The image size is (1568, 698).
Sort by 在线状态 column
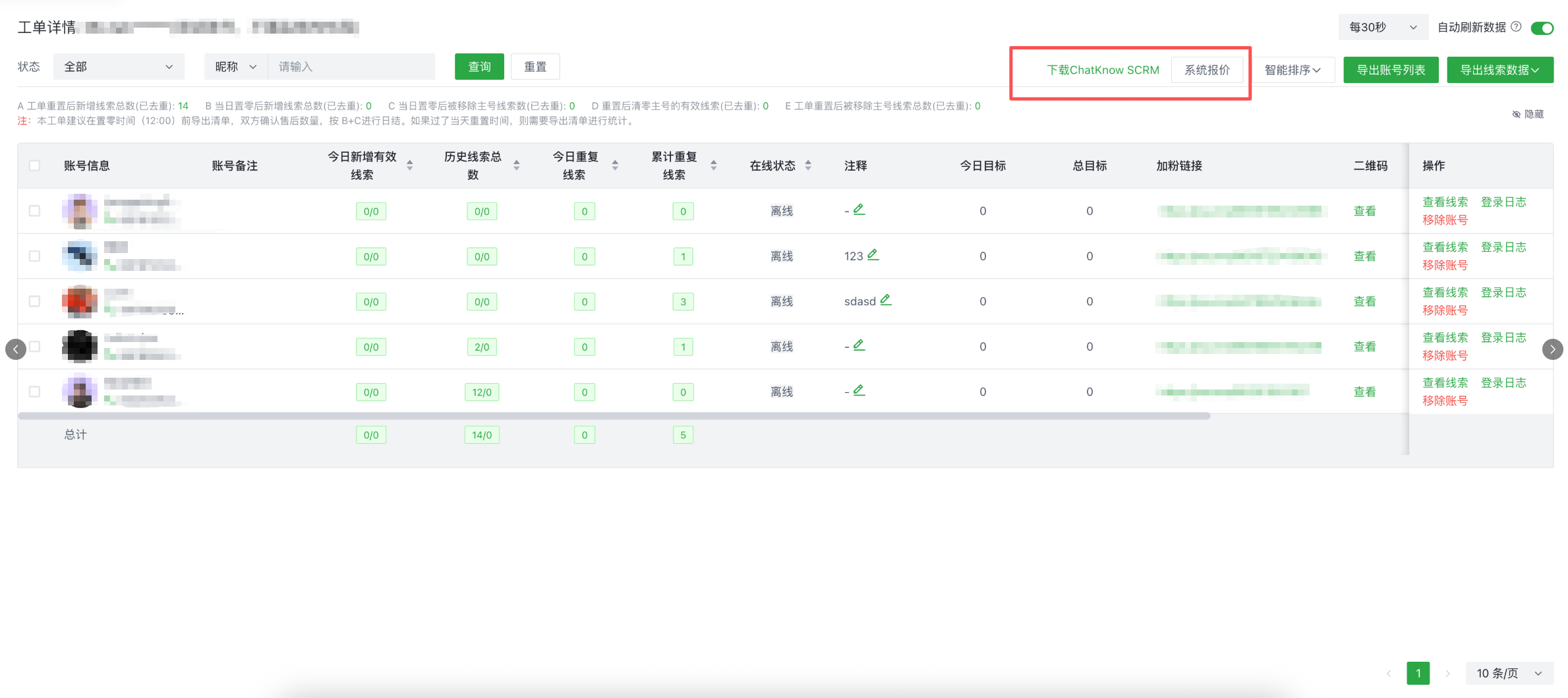tap(808, 165)
